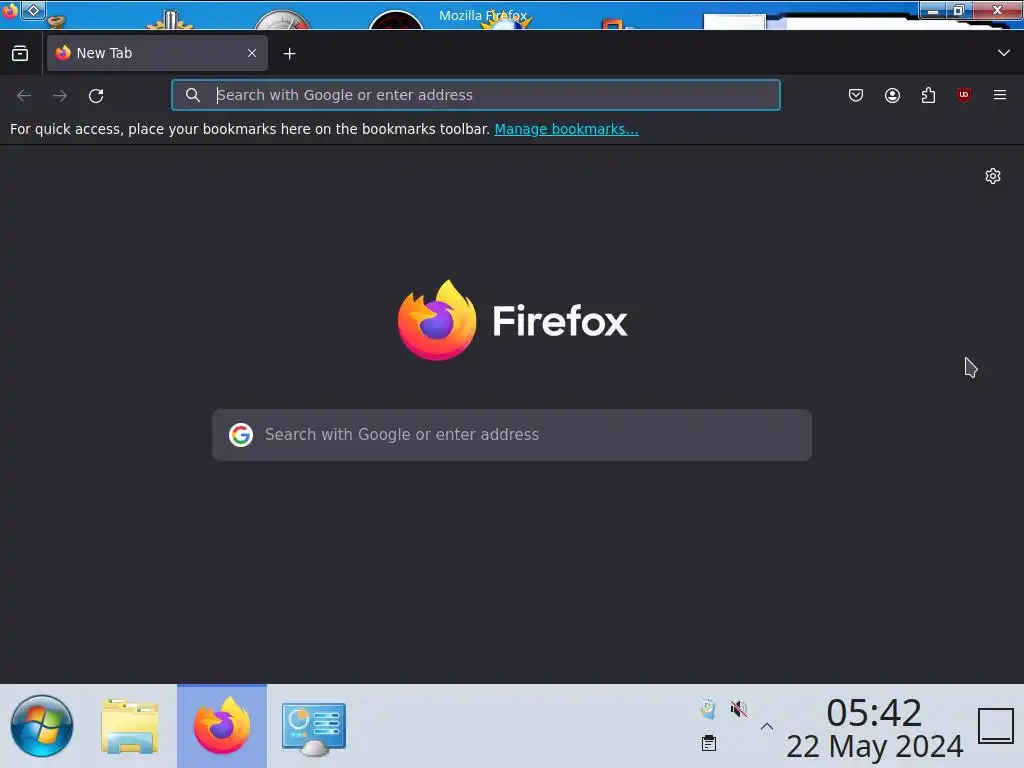This screenshot has height=768, width=1024.
Task: Focus the Google search box on page
Action: (x=512, y=435)
